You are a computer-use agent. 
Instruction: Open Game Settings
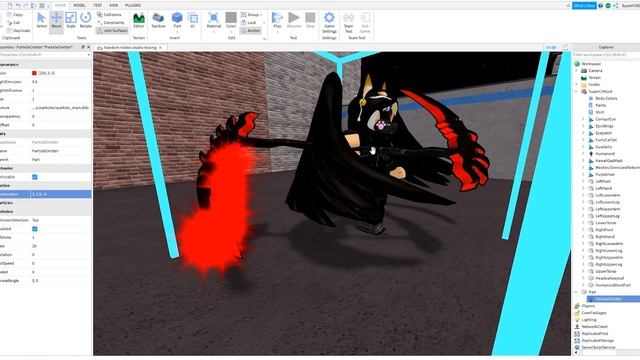click(x=329, y=22)
